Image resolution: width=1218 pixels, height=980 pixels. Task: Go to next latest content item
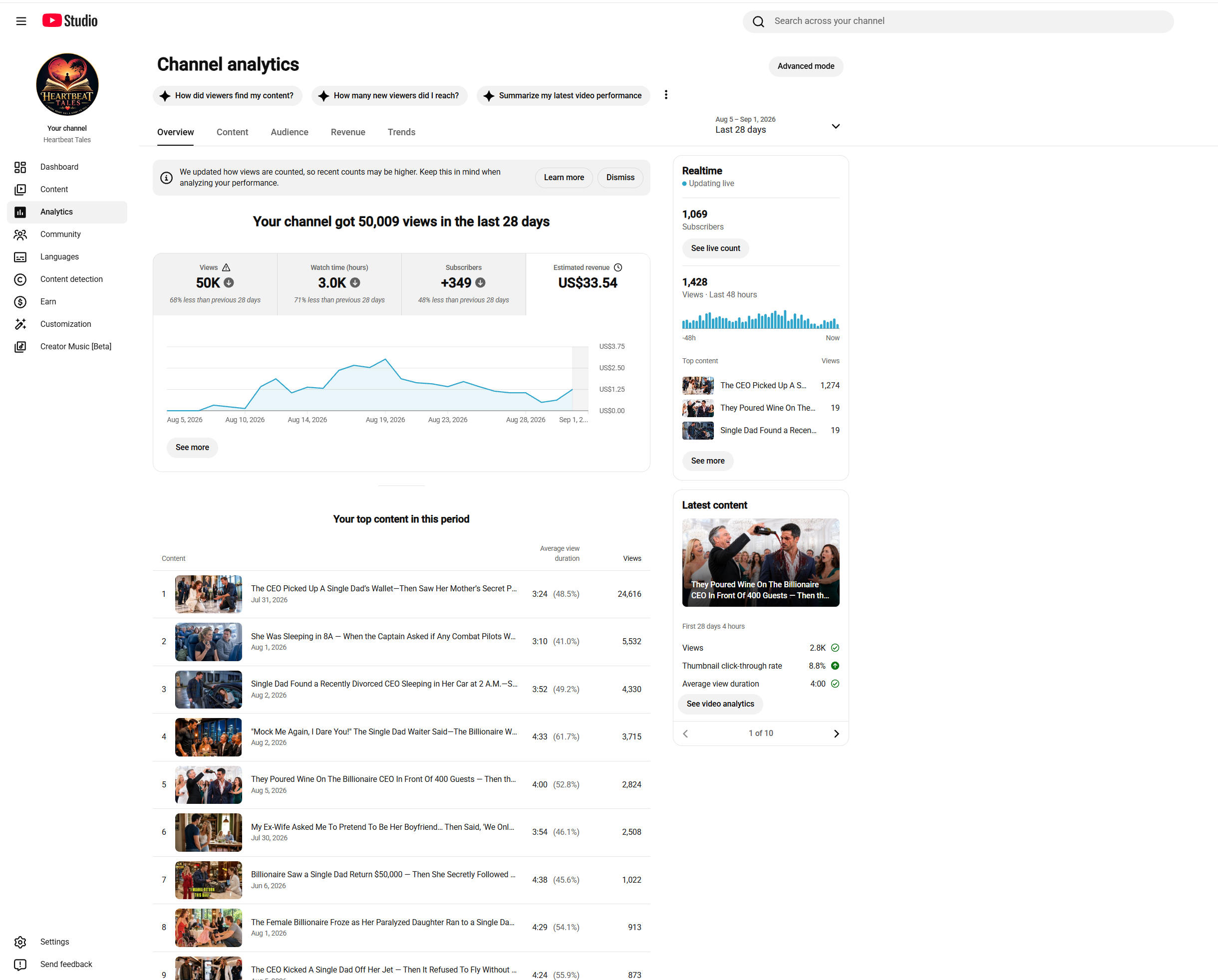836,734
